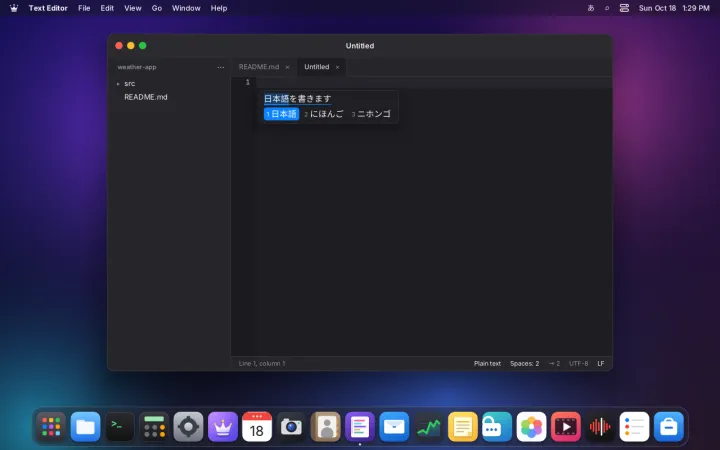The image size is (720, 450).
Task: Close the README.md tab
Action: pos(287,67)
